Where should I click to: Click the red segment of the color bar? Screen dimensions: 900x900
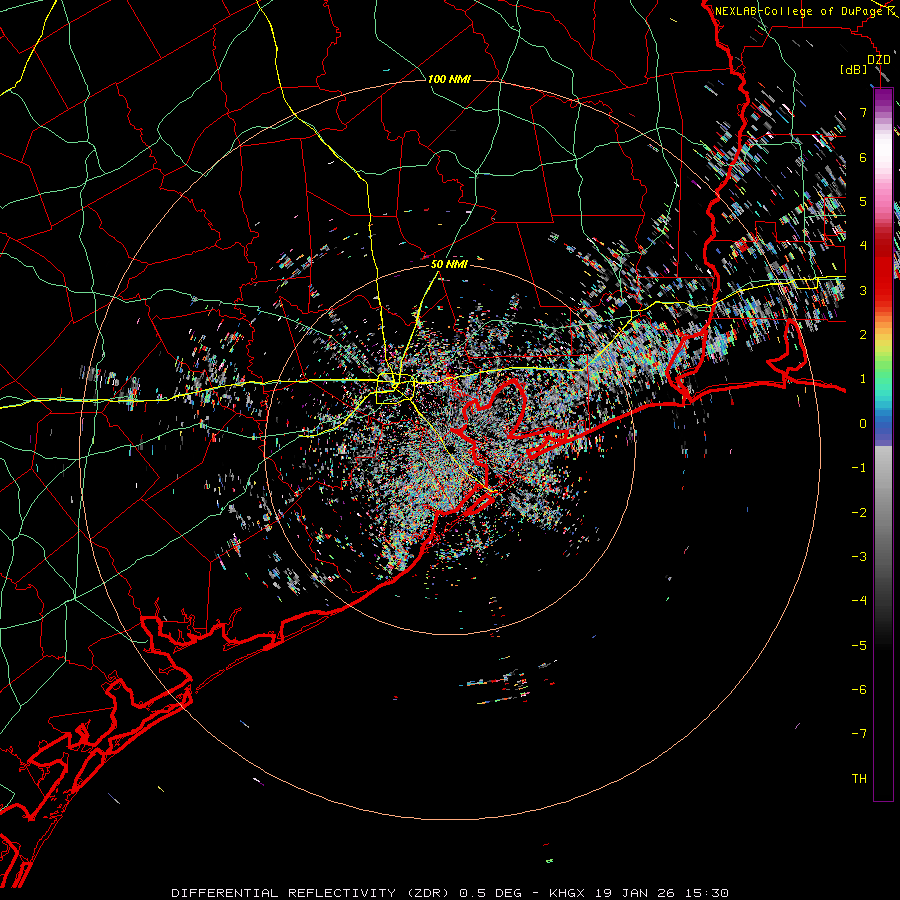click(x=883, y=270)
